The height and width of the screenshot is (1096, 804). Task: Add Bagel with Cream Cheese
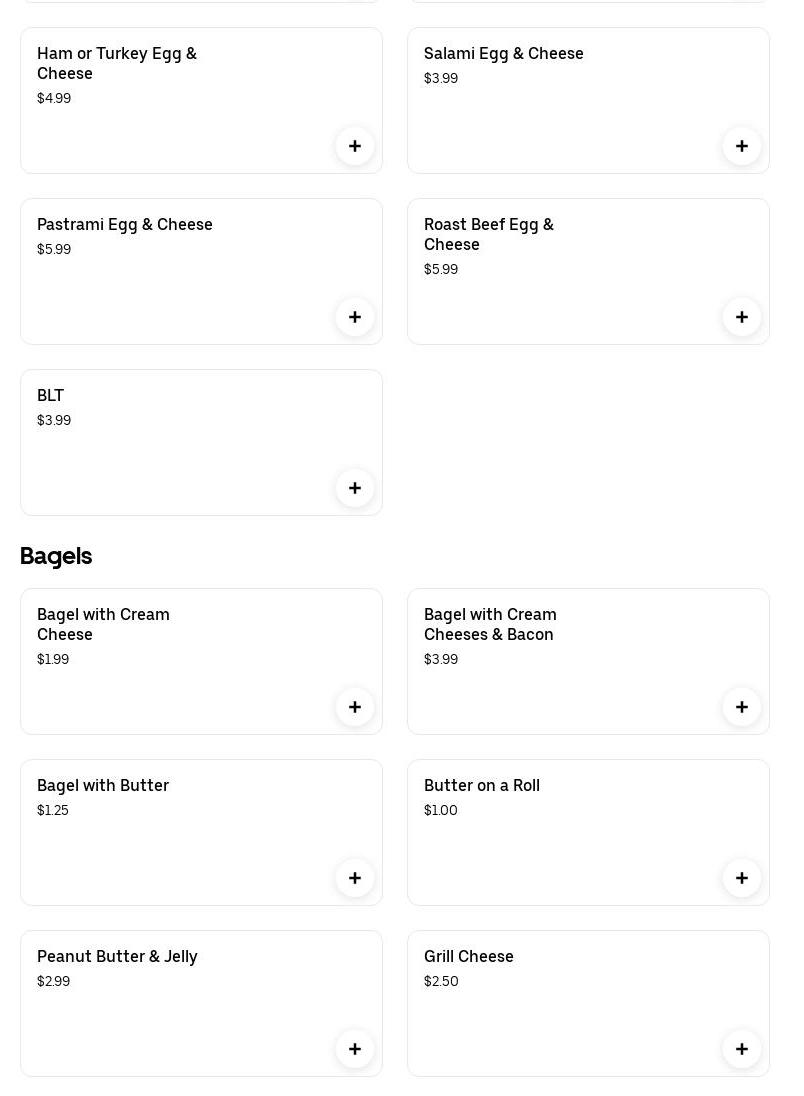pyautogui.click(x=355, y=707)
